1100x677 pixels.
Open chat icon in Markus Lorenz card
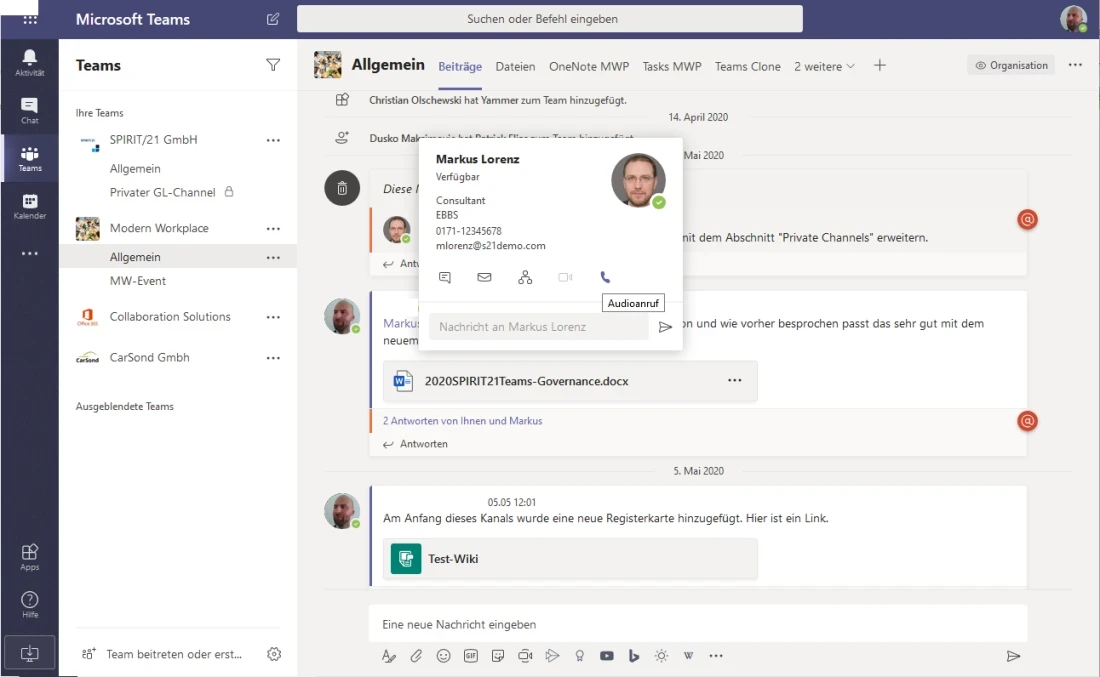(x=445, y=277)
